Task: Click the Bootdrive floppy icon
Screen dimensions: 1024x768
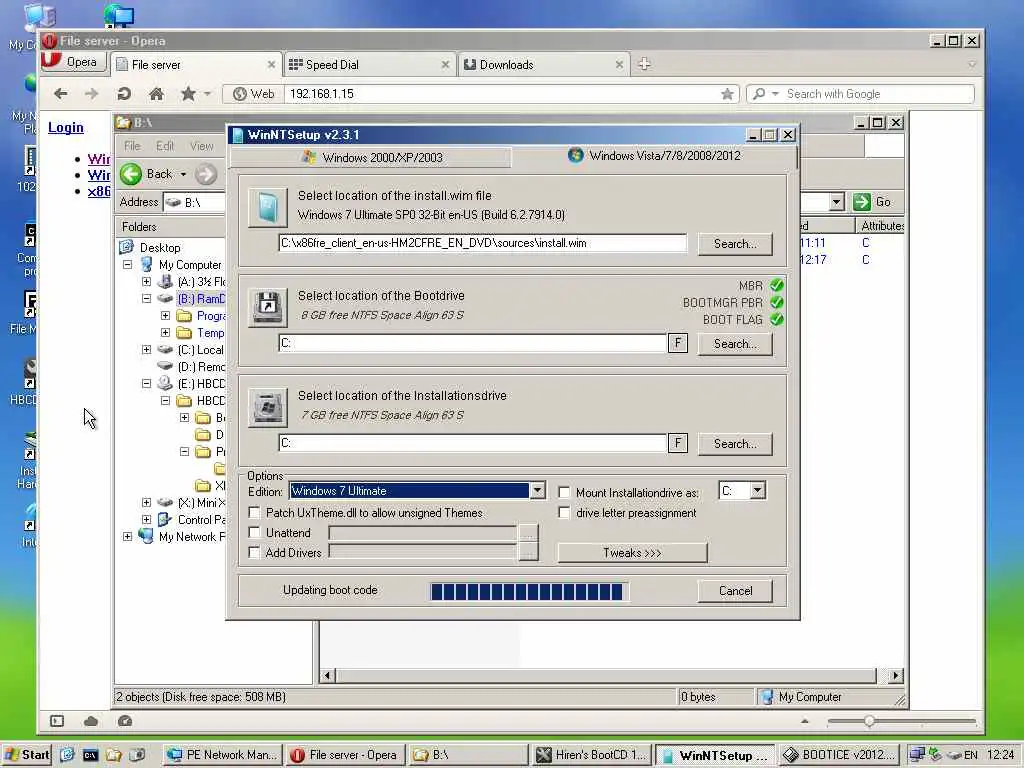Action: [268, 307]
